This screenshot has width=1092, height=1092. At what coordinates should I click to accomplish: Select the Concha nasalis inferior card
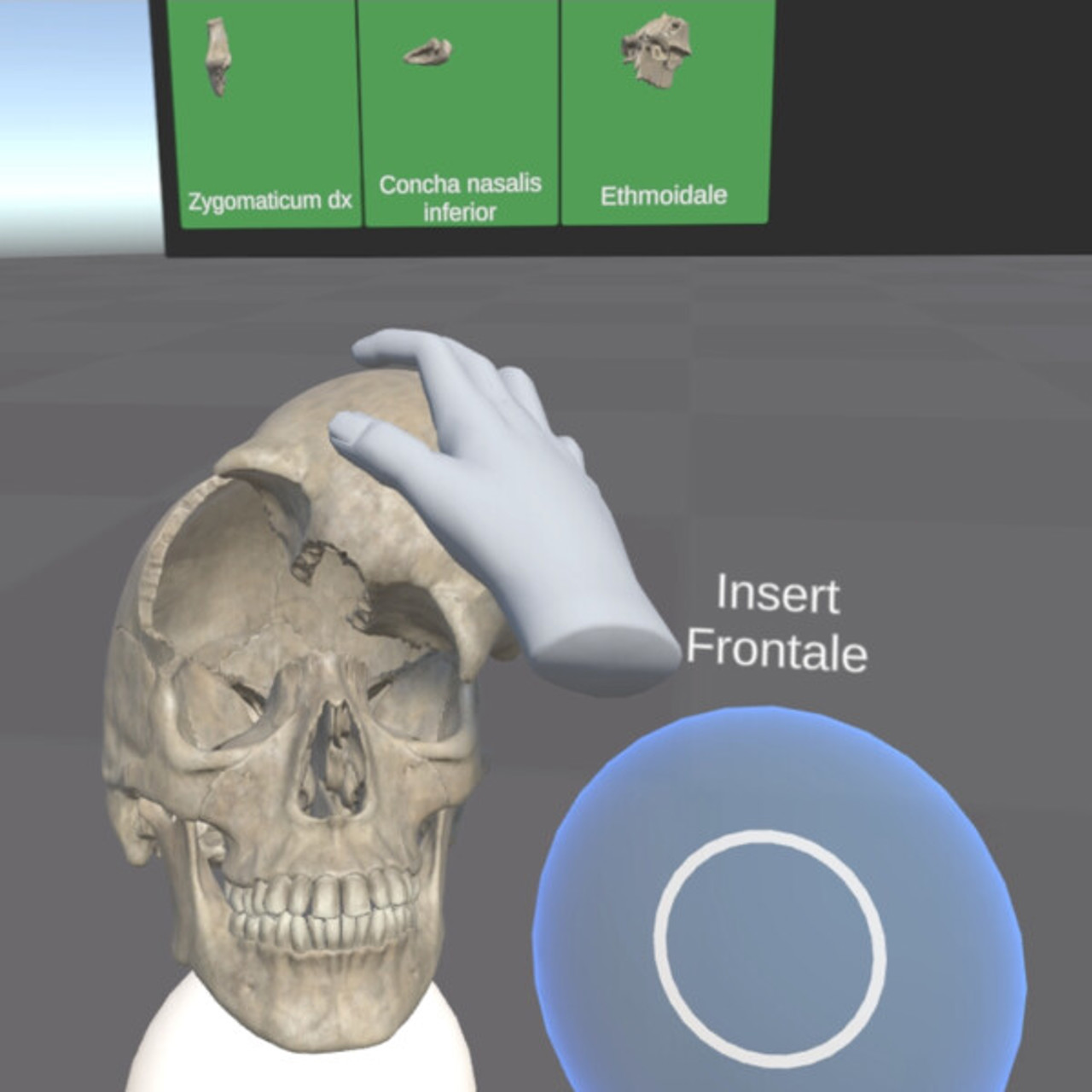pyautogui.click(x=461, y=113)
